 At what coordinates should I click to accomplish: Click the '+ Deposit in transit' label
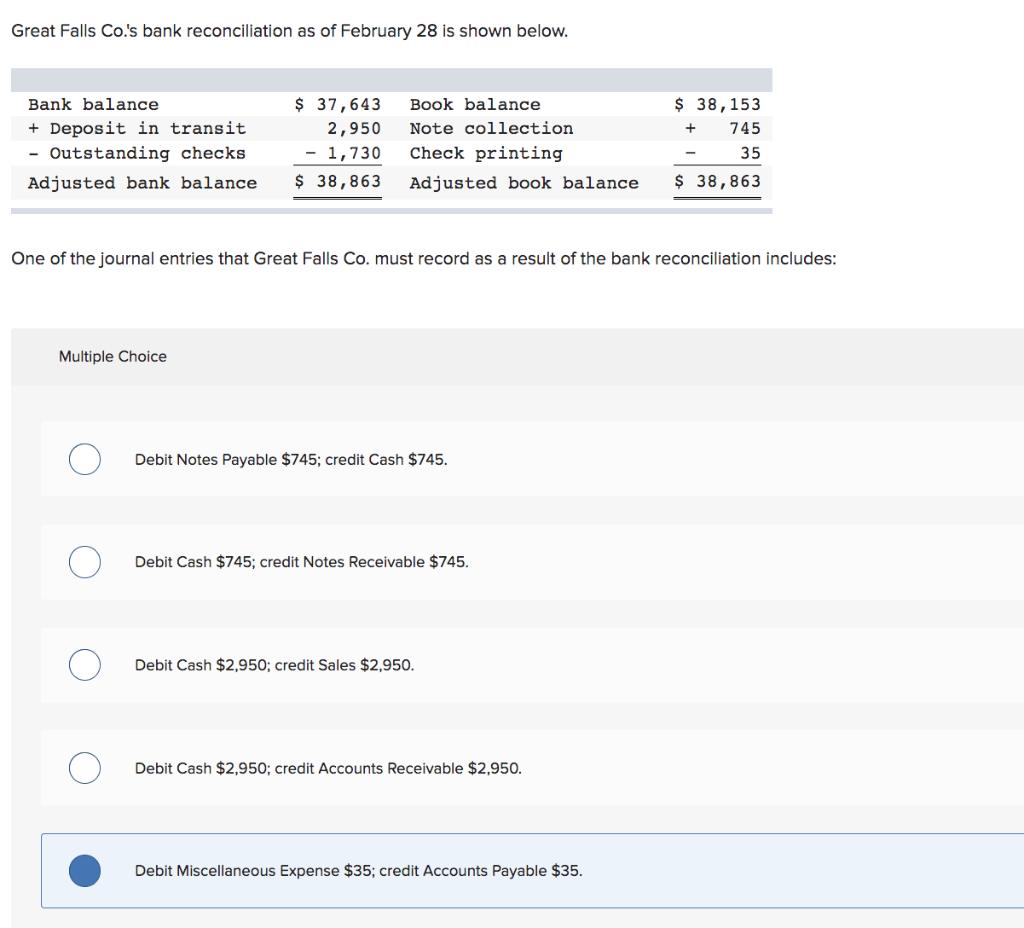point(137,129)
